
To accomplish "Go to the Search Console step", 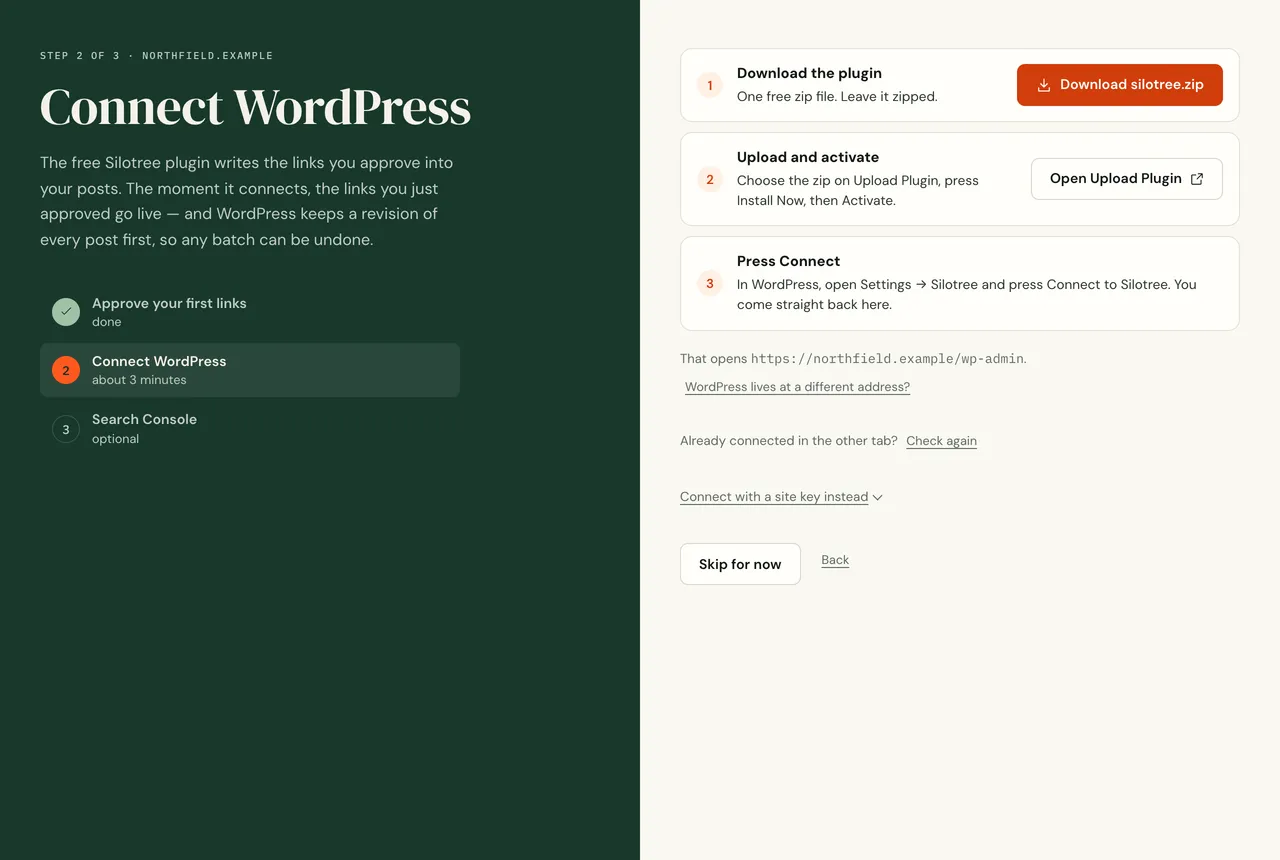I will [250, 429].
